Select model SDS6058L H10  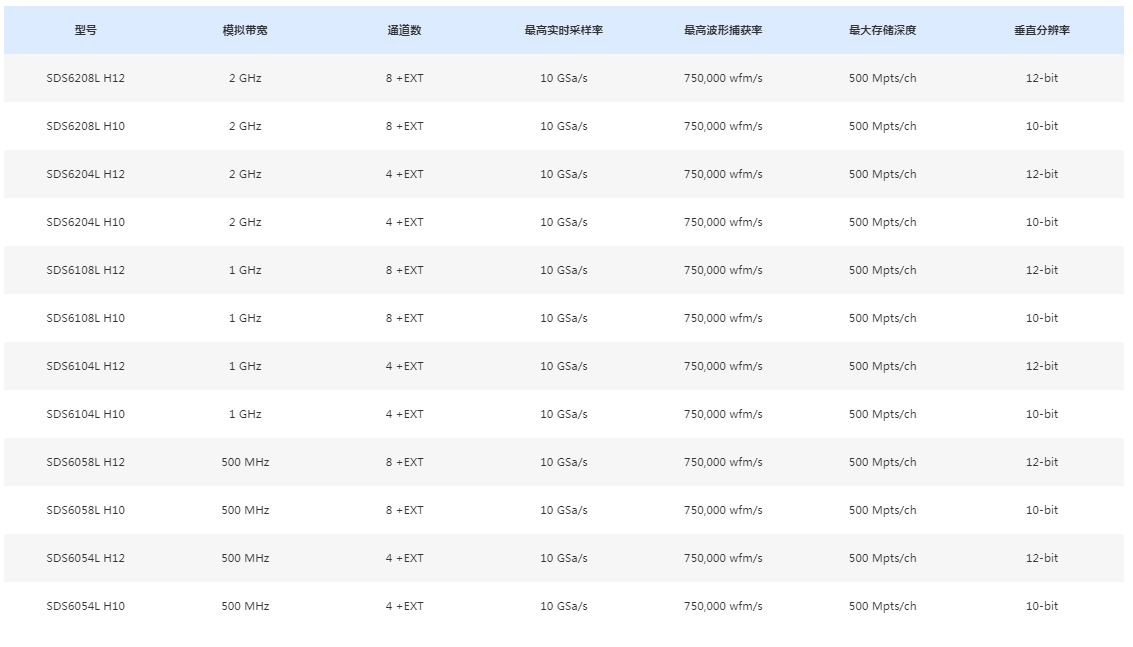85,510
